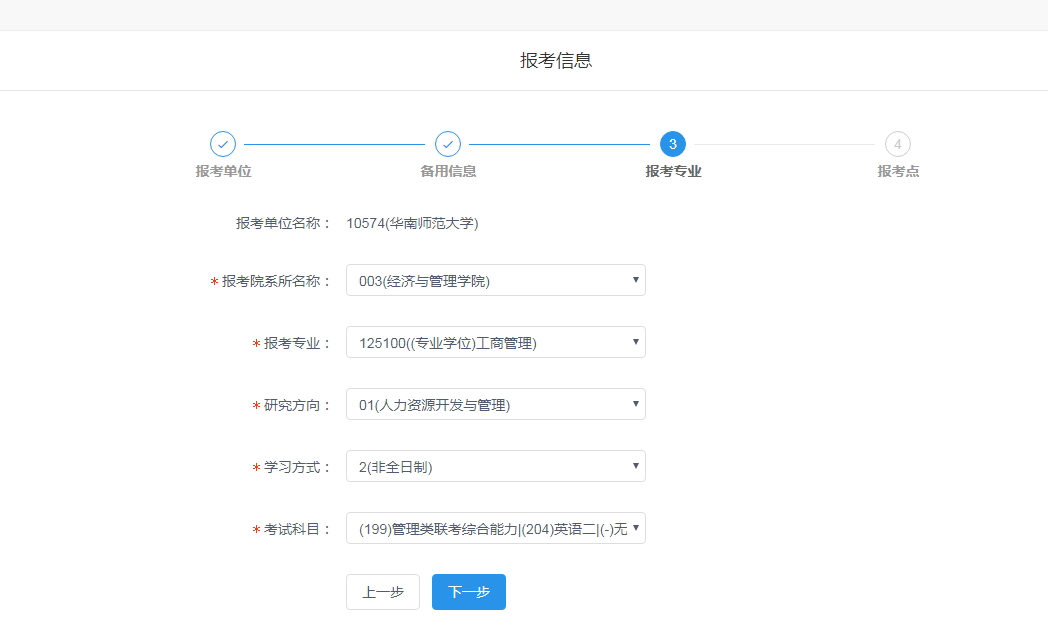This screenshot has width=1048, height=629.
Task: Click the dropdown arrow on 报考院系所名称 field
Action: tap(634, 280)
